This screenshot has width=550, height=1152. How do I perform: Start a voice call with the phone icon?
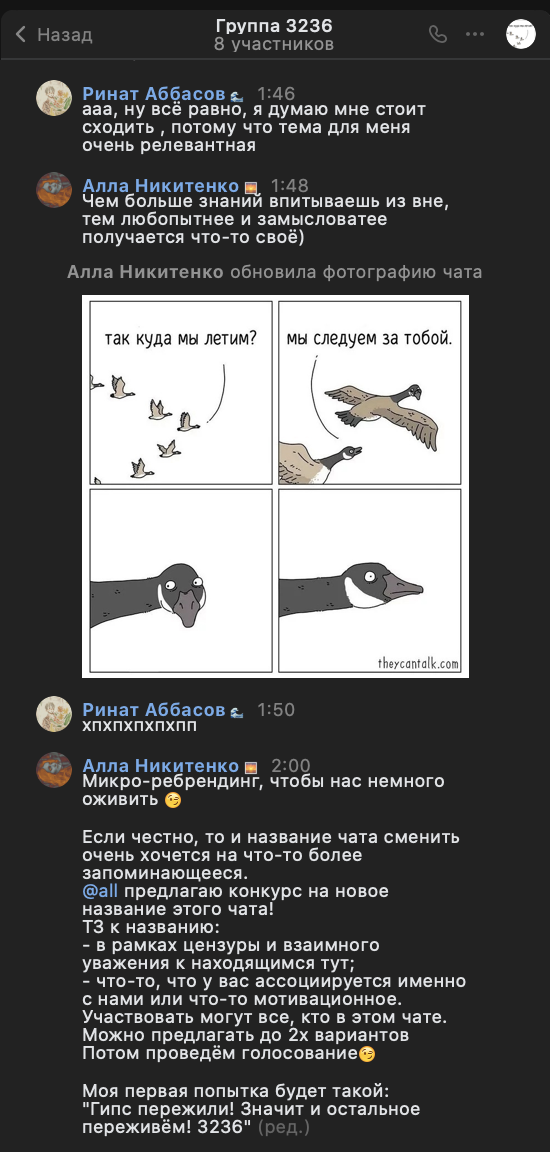pyautogui.click(x=438, y=35)
